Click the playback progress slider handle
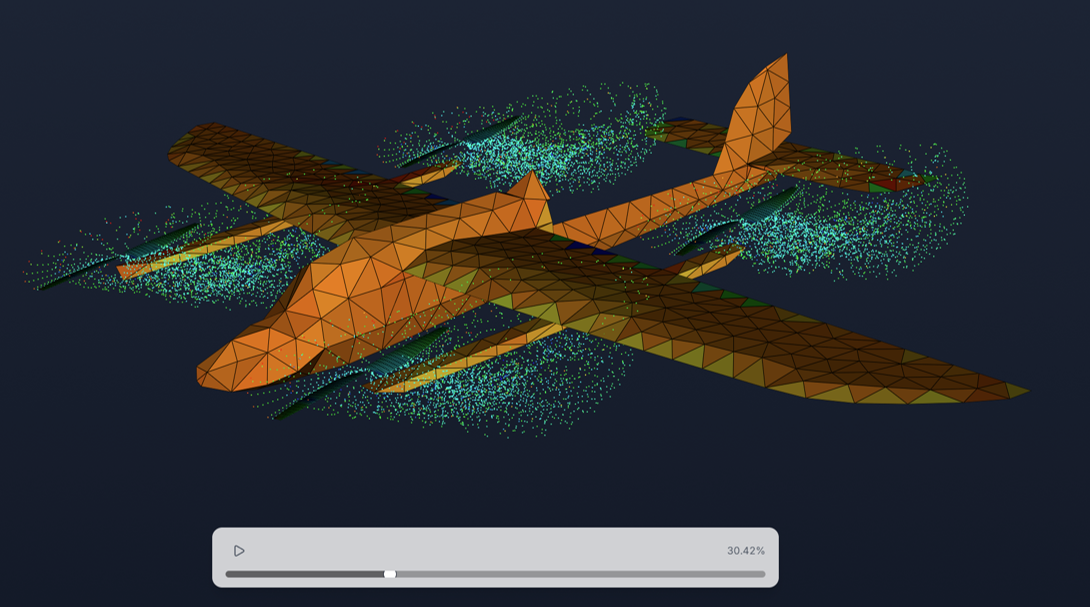 (388, 573)
